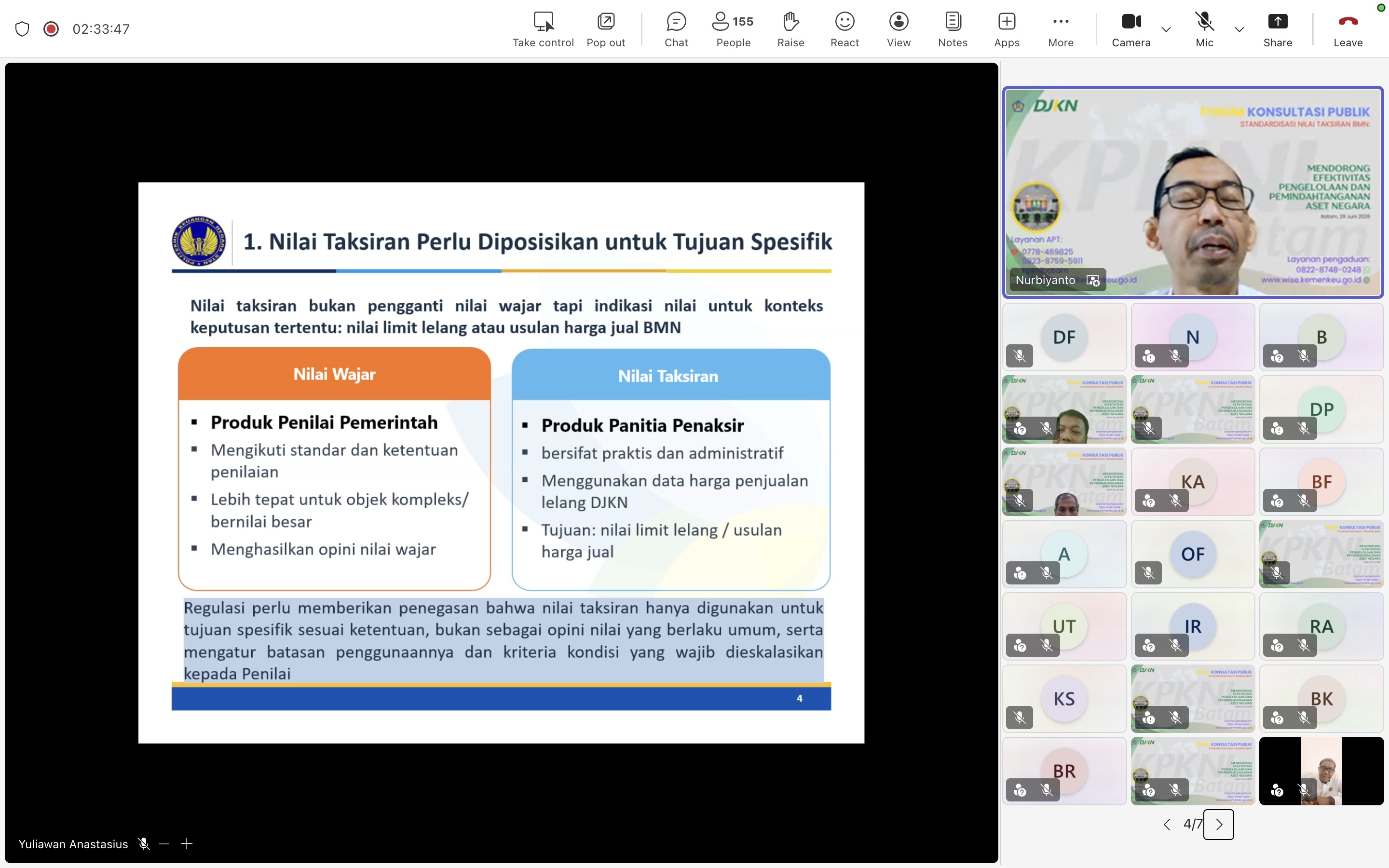1389x868 pixels.
Task: Zoom in the shared content with plus
Action: tap(187, 843)
